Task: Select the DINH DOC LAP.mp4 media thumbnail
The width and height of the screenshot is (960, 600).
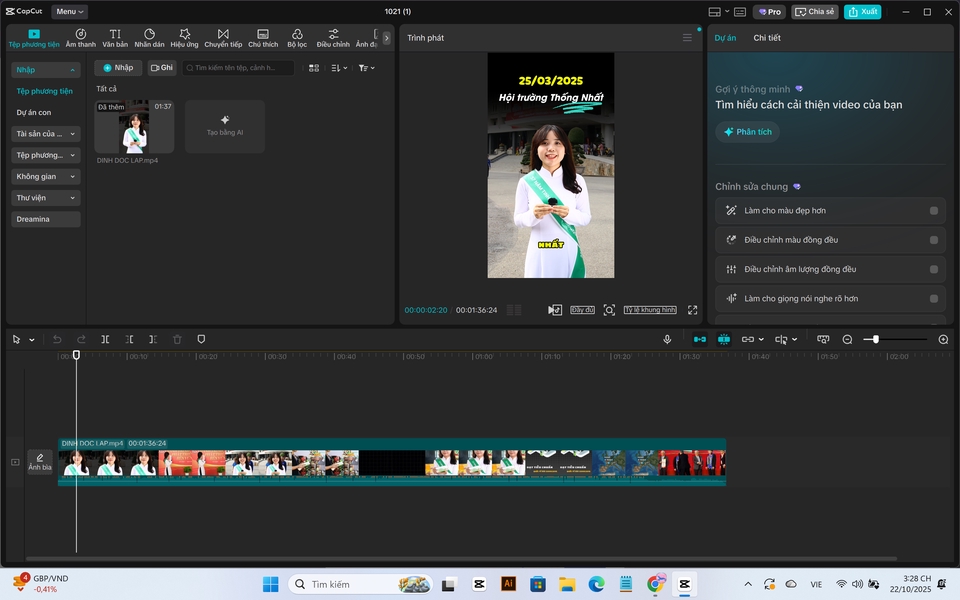Action: (x=134, y=127)
